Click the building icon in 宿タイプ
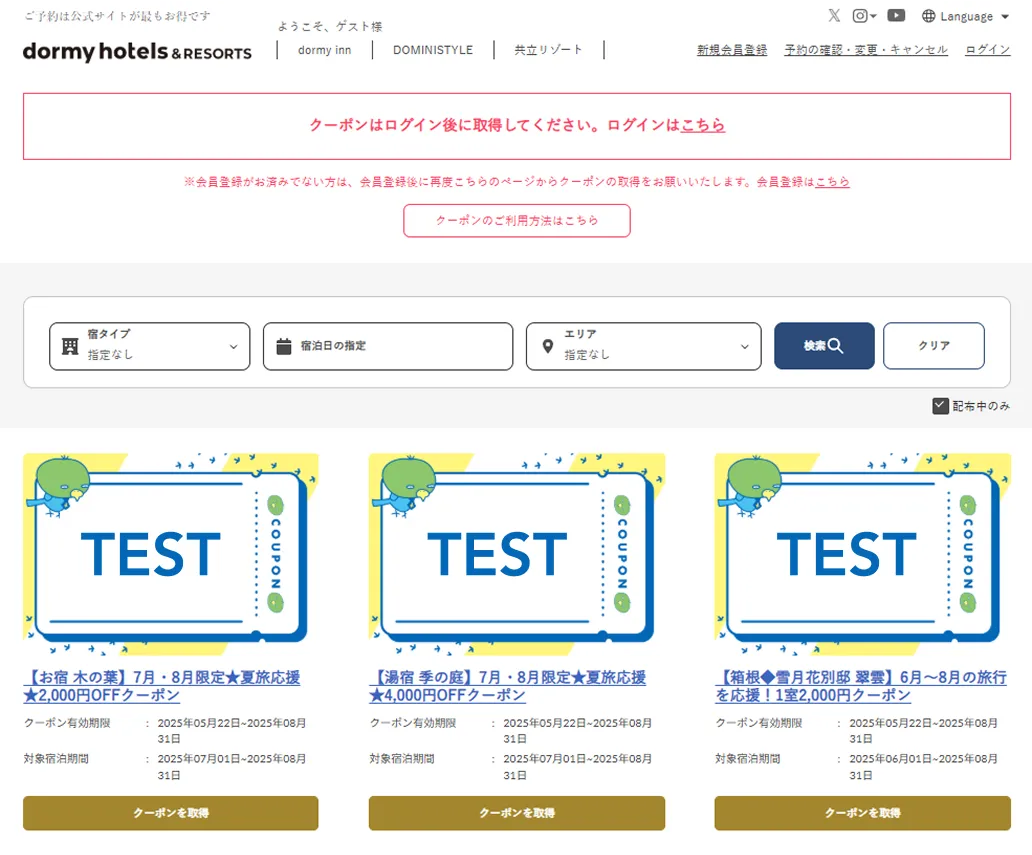This screenshot has width=1032, height=855. (70, 346)
